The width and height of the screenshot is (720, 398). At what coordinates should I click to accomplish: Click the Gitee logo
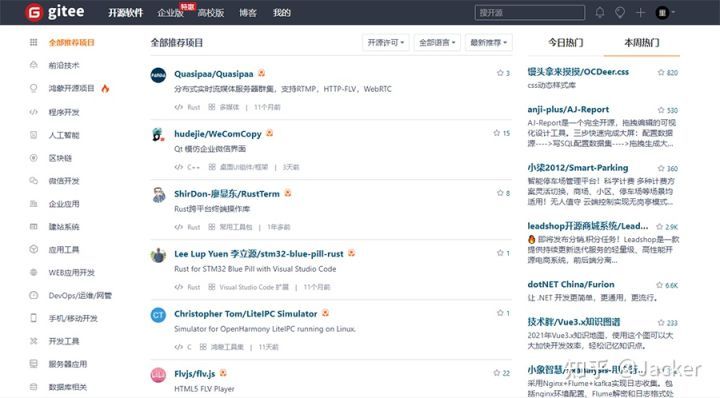tap(55, 12)
